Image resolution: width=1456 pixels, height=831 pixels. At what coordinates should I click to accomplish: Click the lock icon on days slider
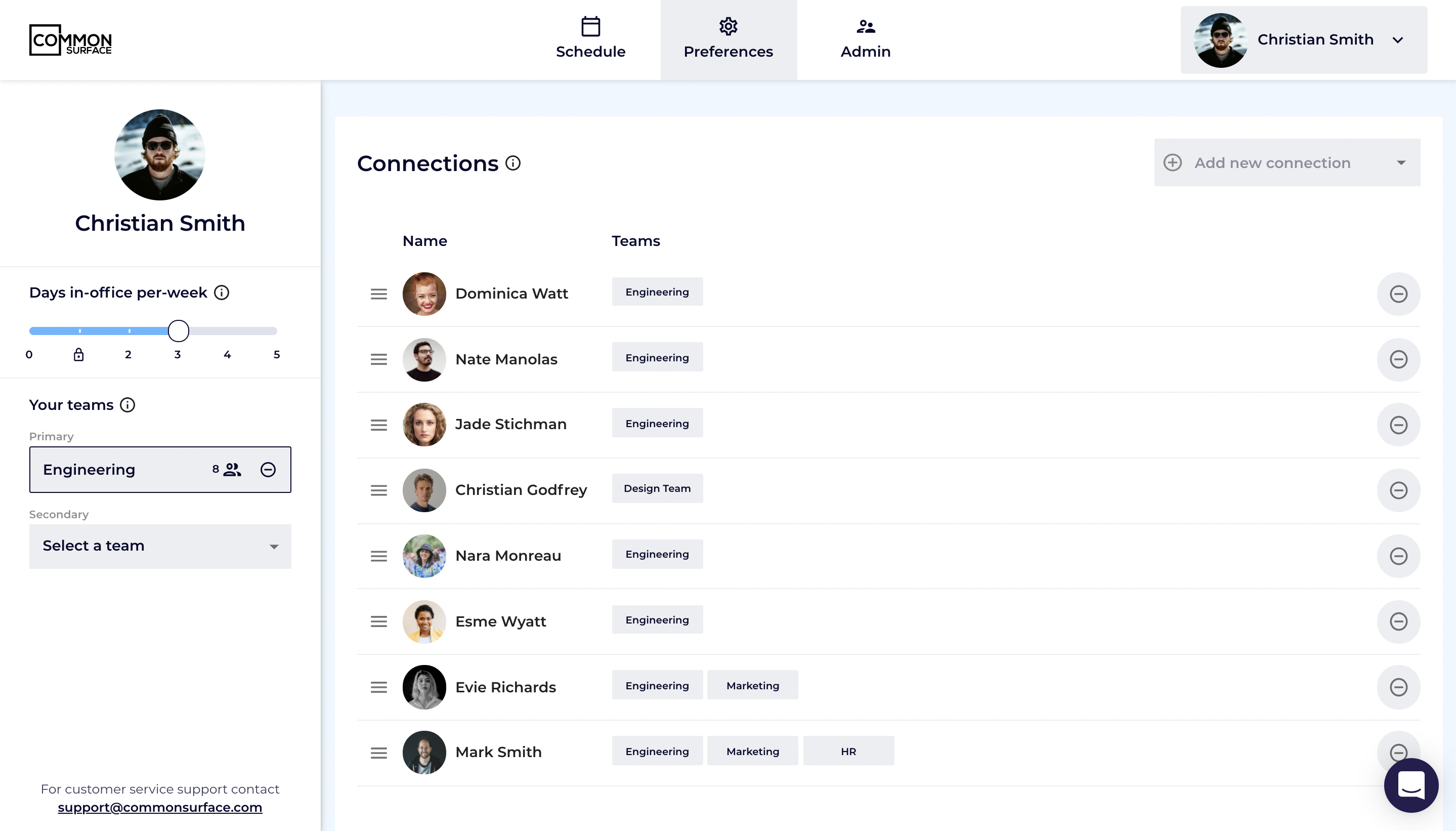(x=79, y=355)
